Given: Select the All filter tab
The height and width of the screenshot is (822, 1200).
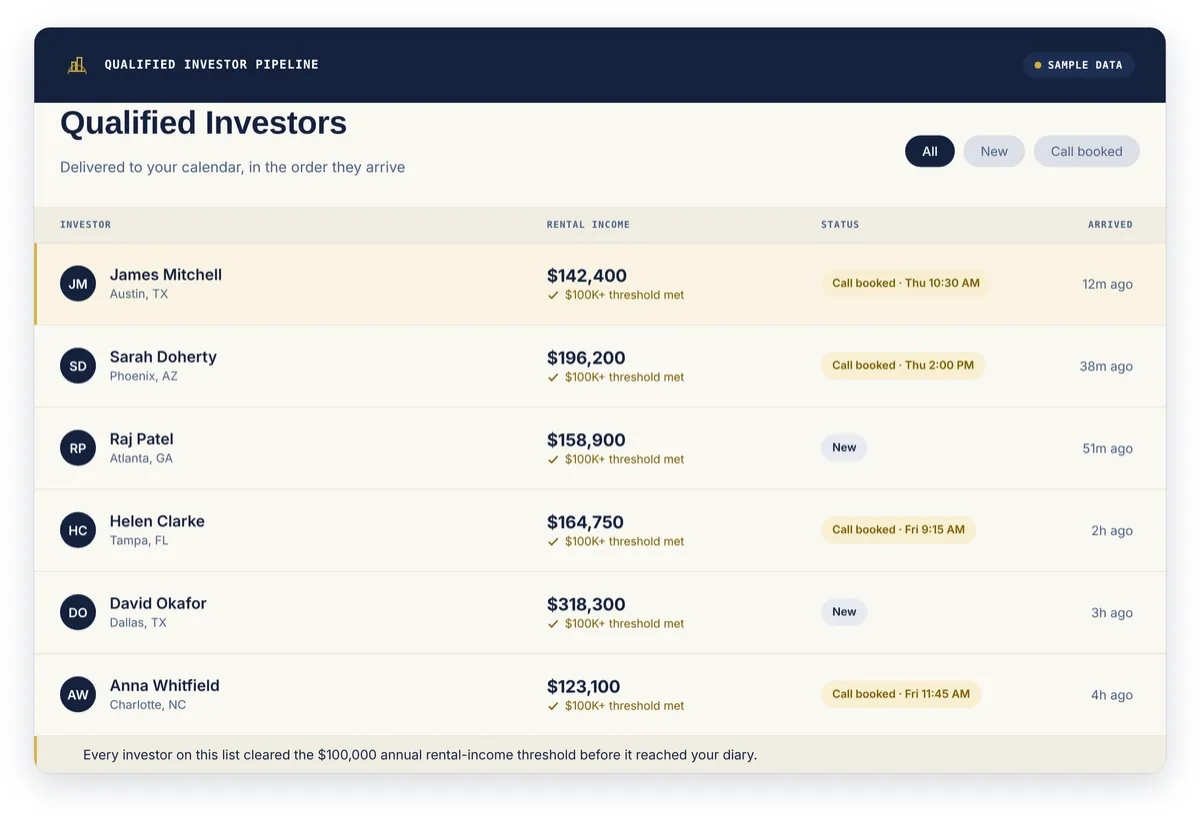Looking at the screenshot, I should (x=930, y=151).
